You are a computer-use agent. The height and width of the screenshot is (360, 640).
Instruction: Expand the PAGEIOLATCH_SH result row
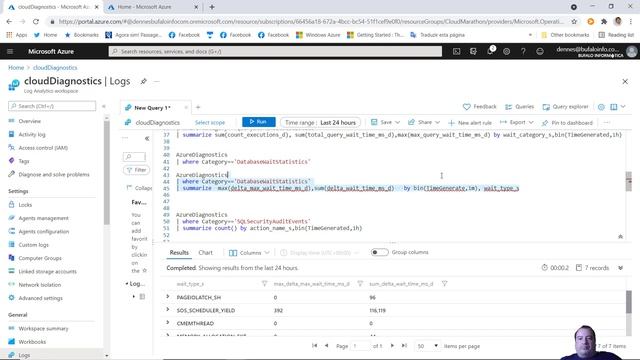168,297
